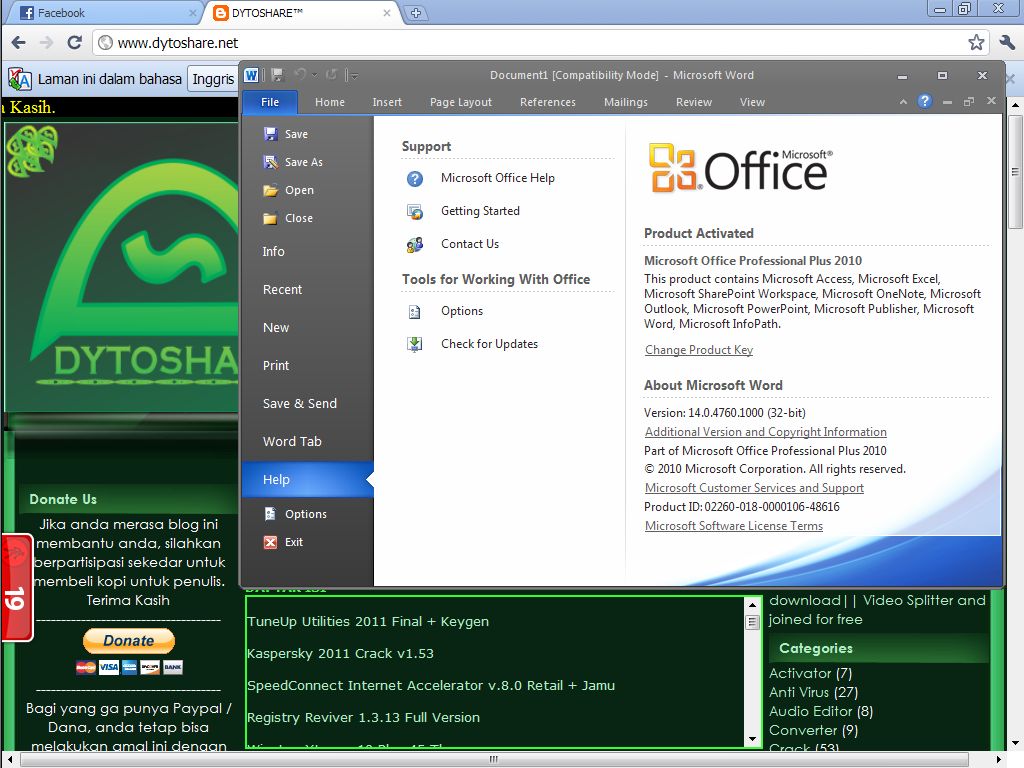Switch to the Insert ribbon tab
The image size is (1024, 768).
click(x=387, y=102)
